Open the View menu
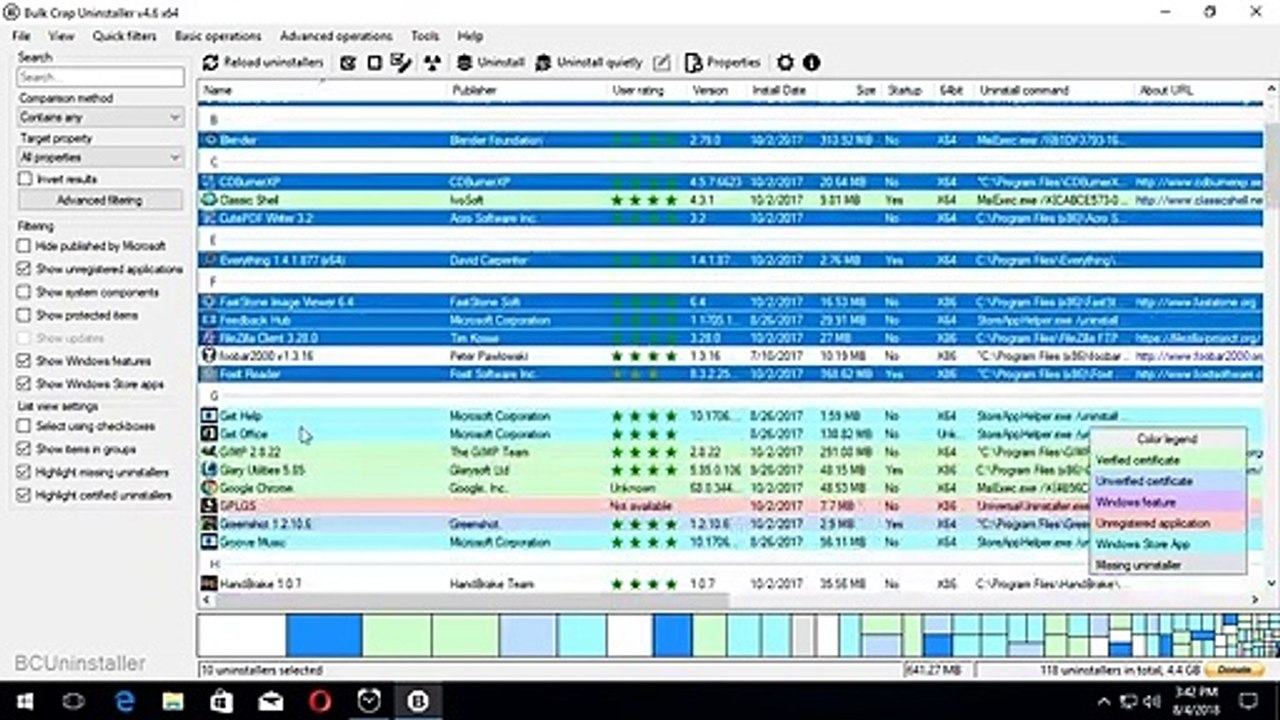 pyautogui.click(x=61, y=36)
